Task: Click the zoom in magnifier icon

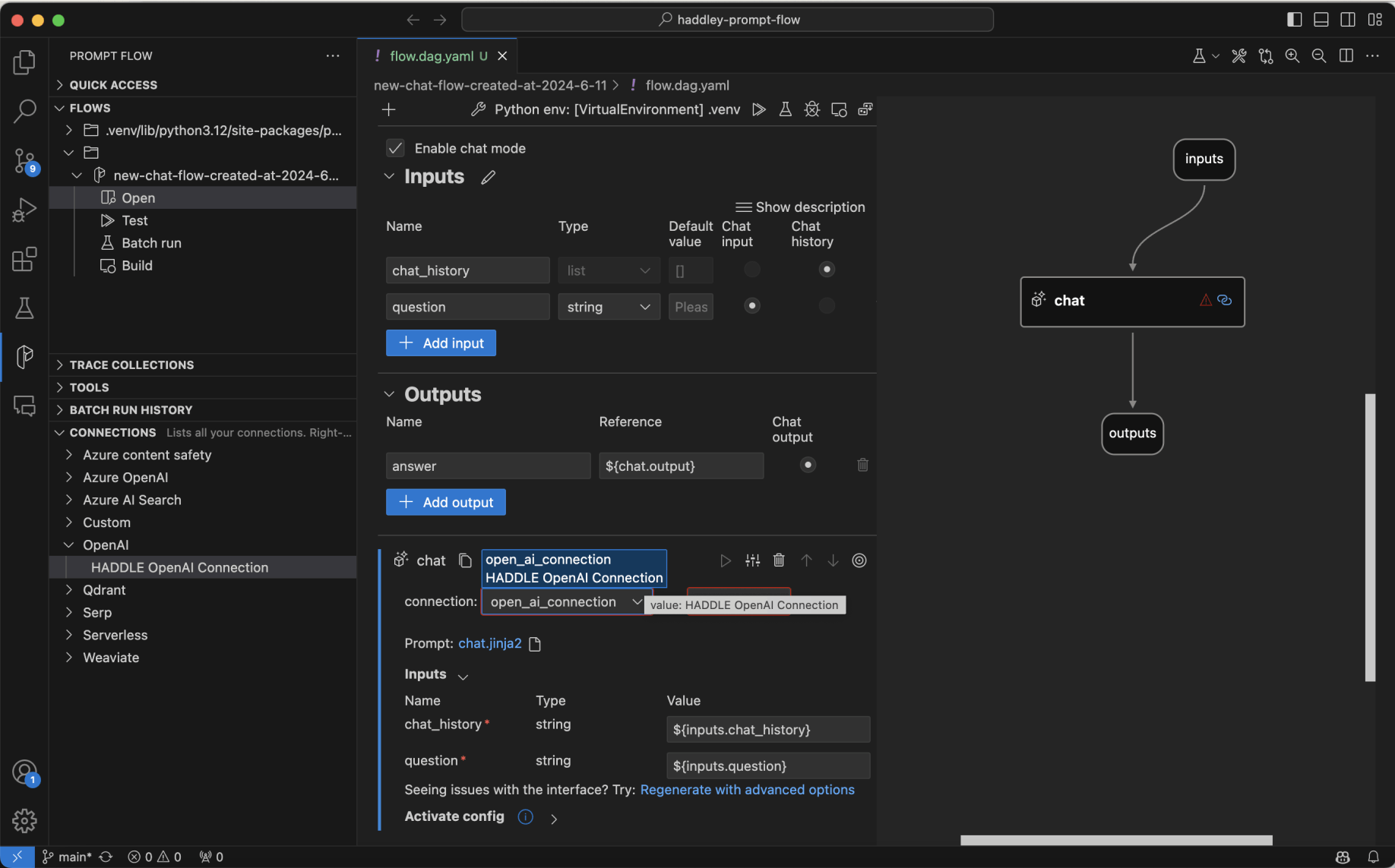Action: 1292,56
